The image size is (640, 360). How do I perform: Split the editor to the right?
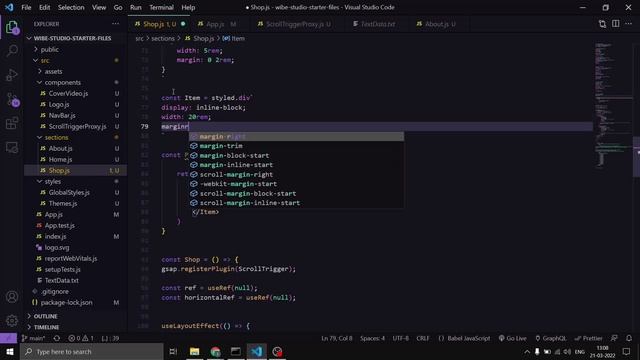coord(616,24)
